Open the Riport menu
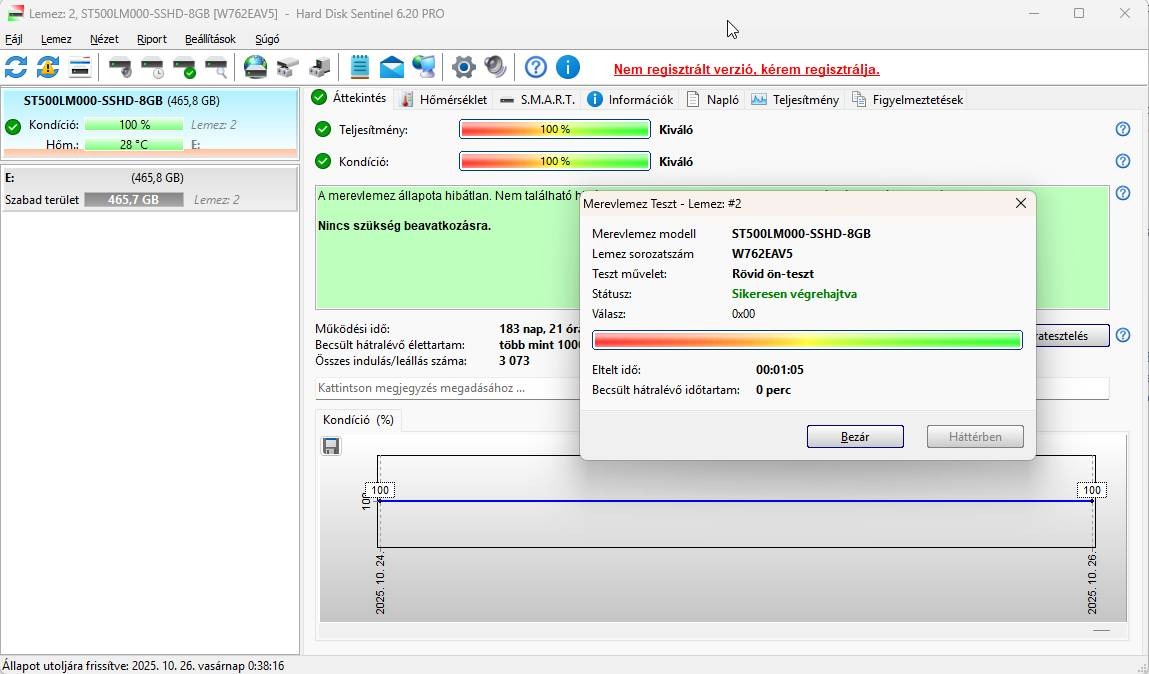Image resolution: width=1149 pixels, height=674 pixels. 152,39
